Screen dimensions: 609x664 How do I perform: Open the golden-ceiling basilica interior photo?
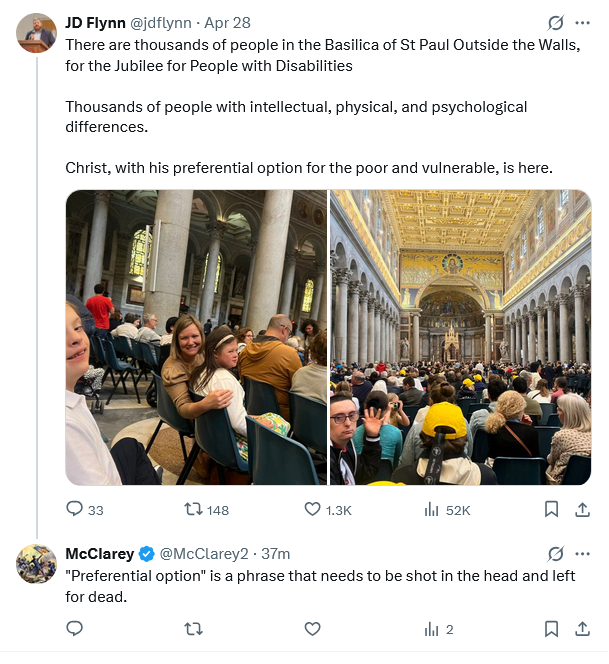(x=460, y=337)
